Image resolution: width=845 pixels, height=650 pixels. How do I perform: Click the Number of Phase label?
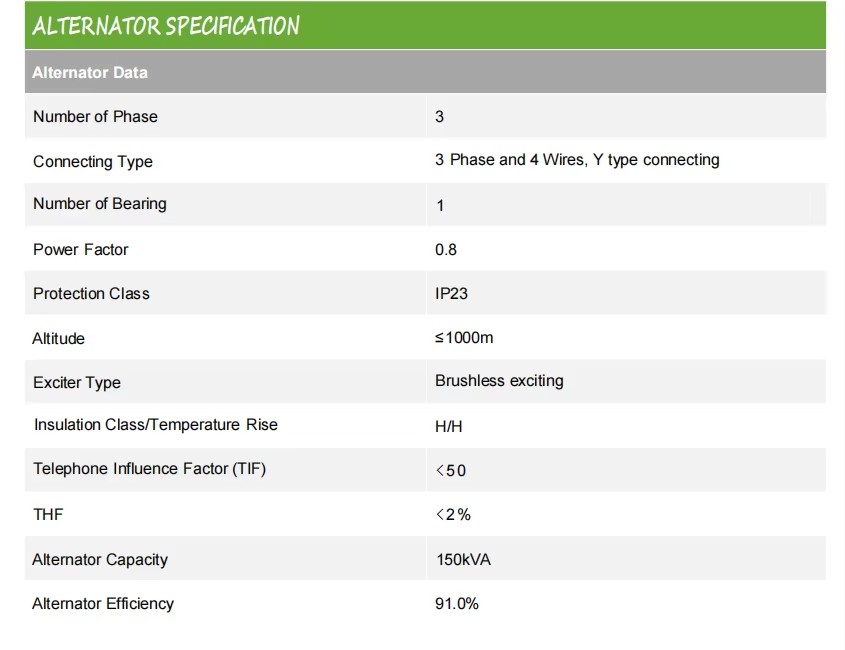coord(95,116)
